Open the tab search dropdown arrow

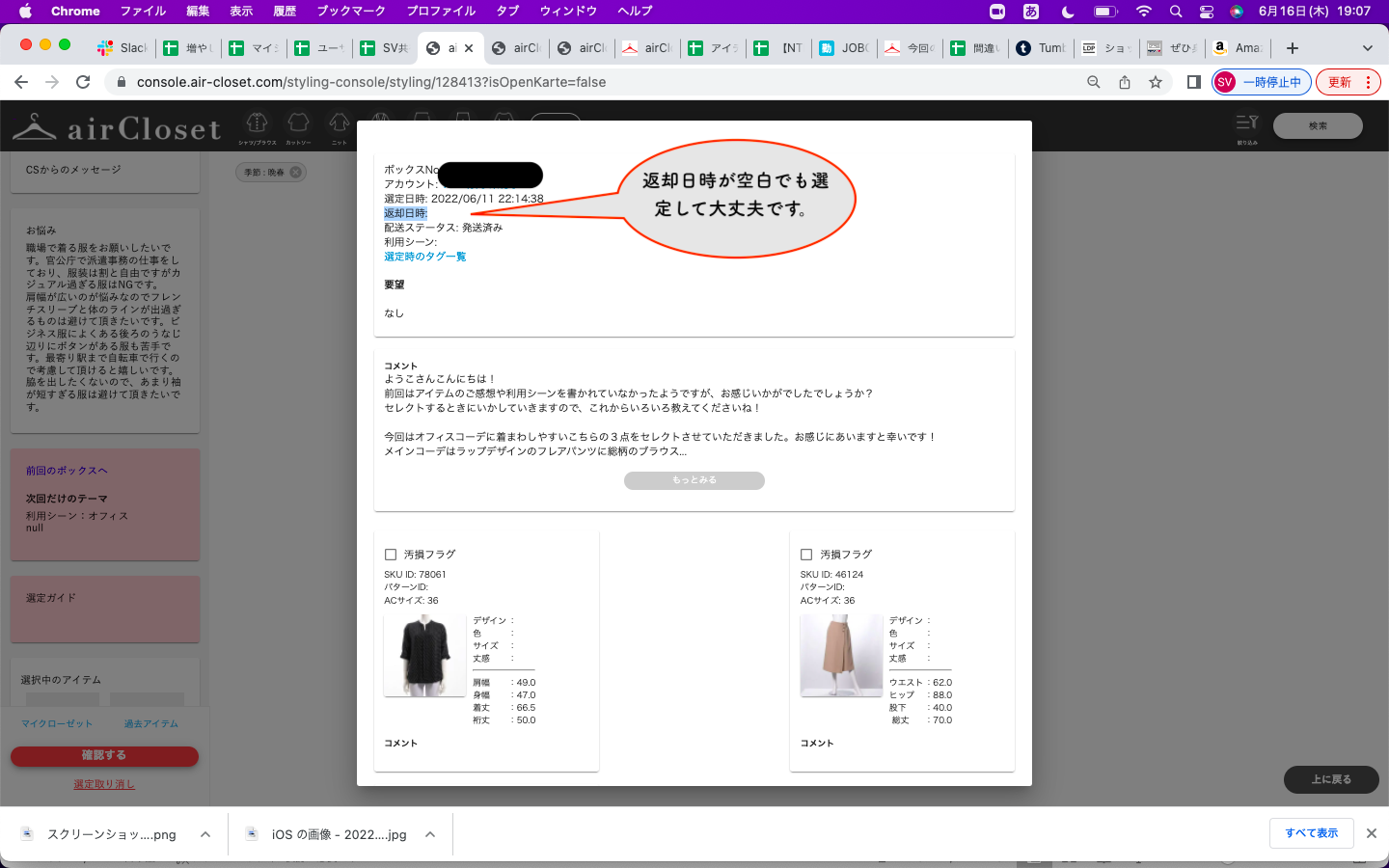pyautogui.click(x=1367, y=48)
